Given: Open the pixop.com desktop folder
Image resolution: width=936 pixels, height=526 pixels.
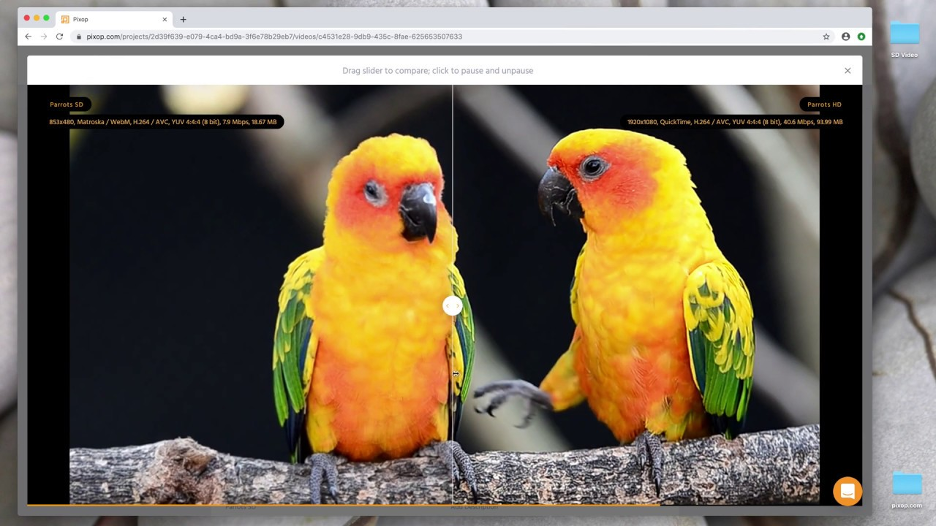Looking at the screenshot, I should [x=907, y=490].
